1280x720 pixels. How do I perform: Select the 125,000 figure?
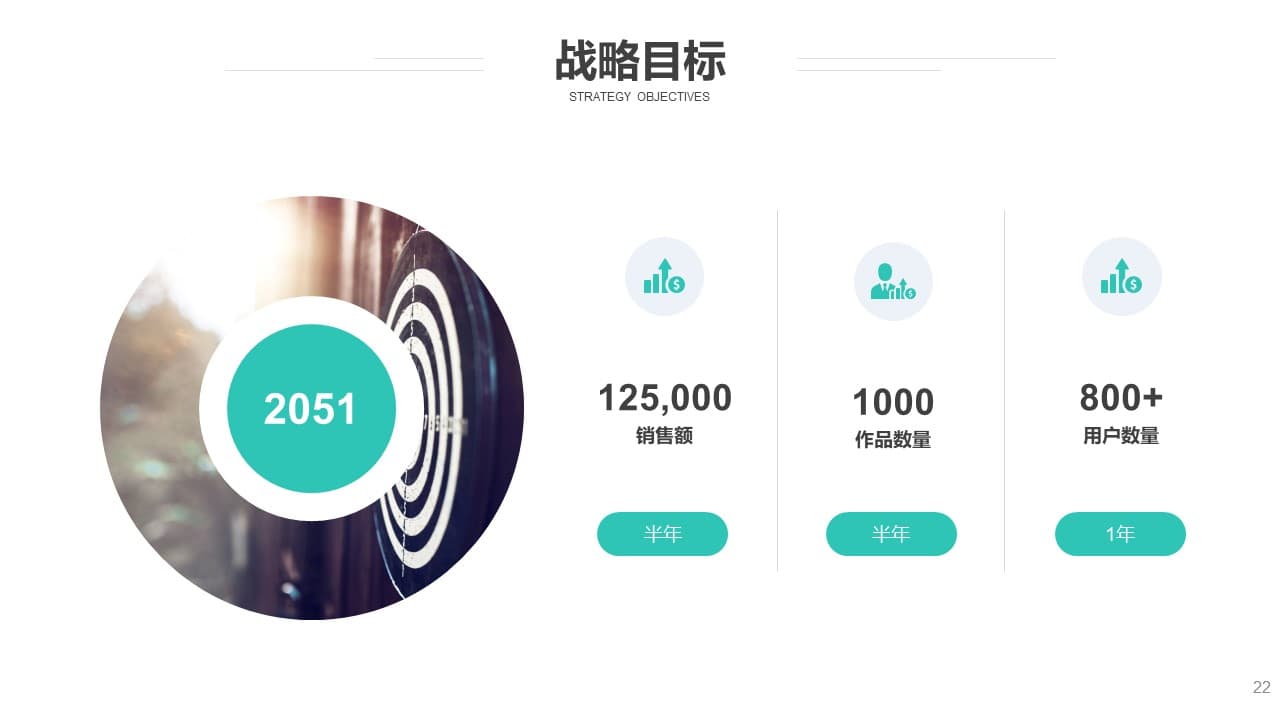click(665, 398)
